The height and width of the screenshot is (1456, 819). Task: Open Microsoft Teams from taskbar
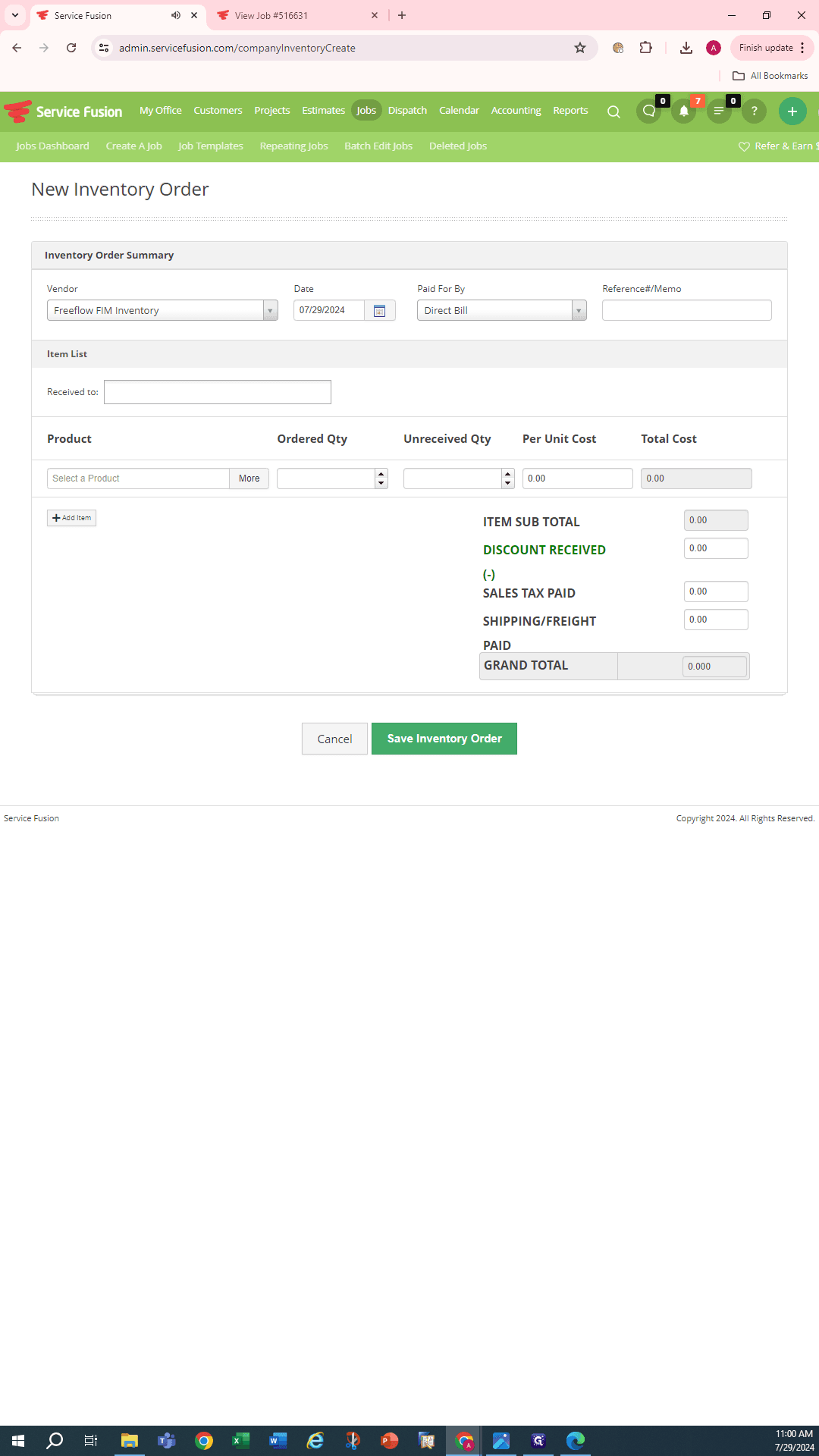(167, 1441)
